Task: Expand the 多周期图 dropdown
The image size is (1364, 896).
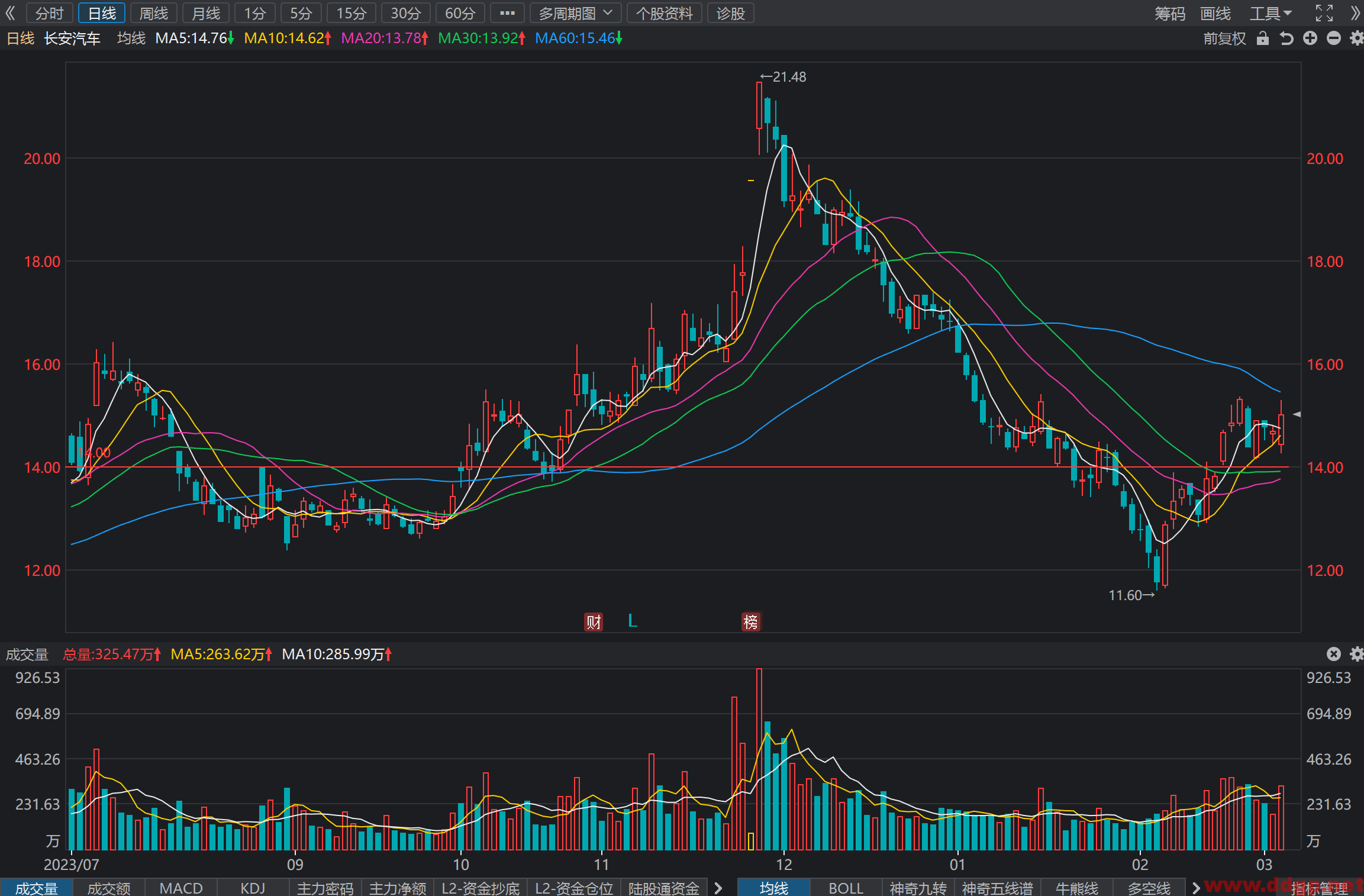Action: click(x=575, y=13)
